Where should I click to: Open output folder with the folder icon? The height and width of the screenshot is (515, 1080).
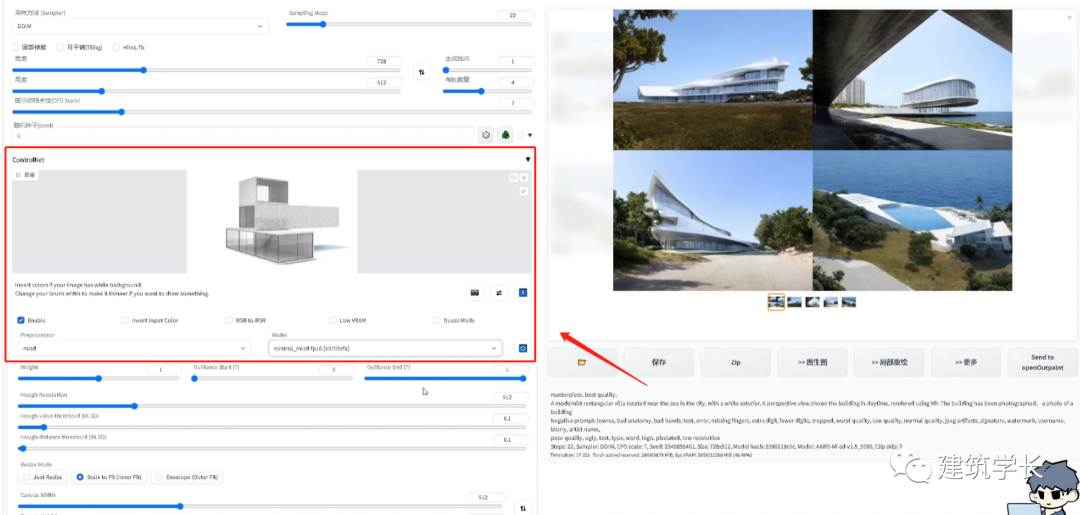pyautogui.click(x=581, y=362)
